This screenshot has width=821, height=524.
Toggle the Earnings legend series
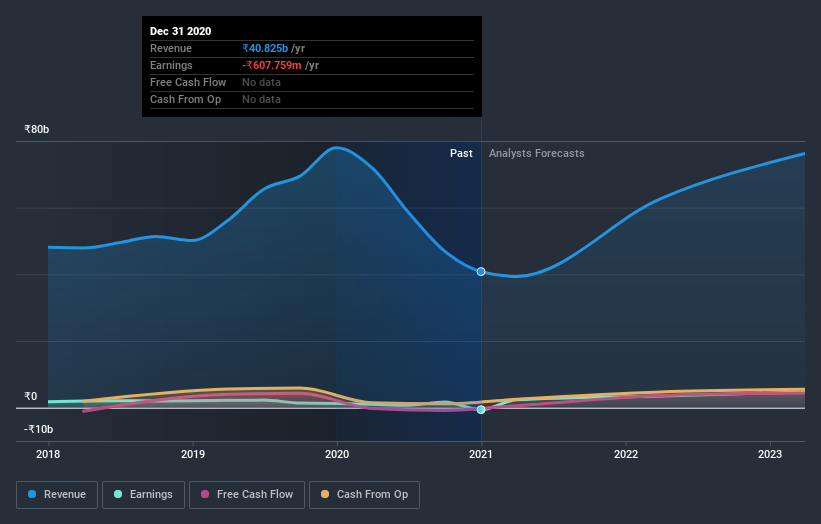tap(143, 495)
